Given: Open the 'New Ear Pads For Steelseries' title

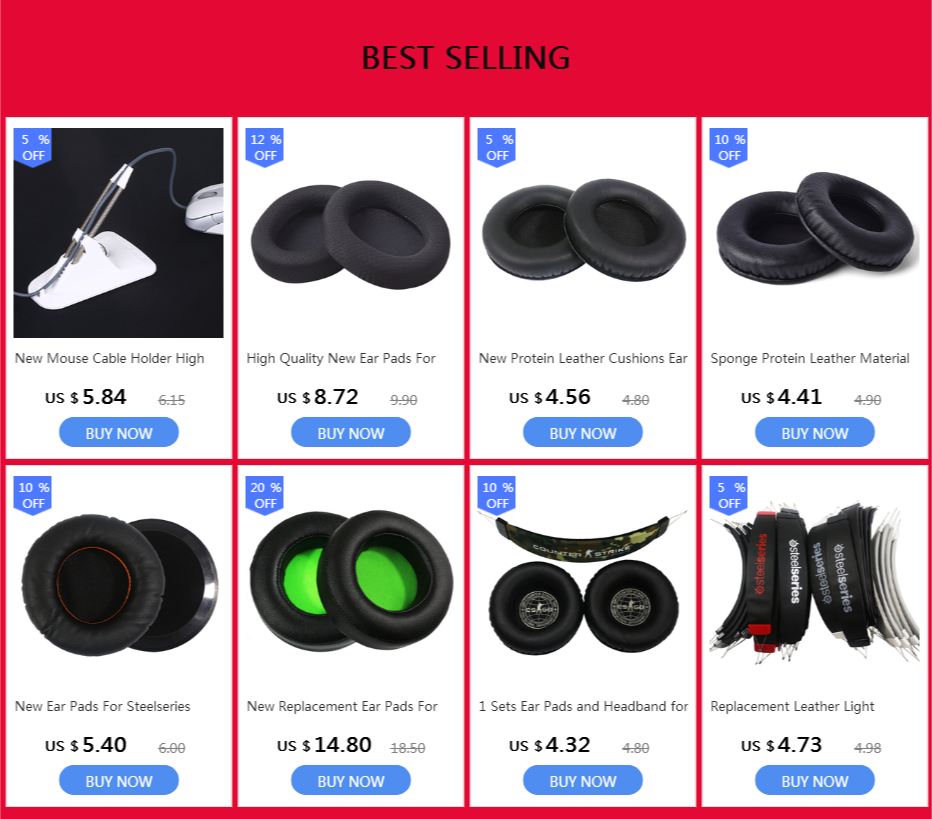Looking at the screenshot, I should [x=103, y=706].
